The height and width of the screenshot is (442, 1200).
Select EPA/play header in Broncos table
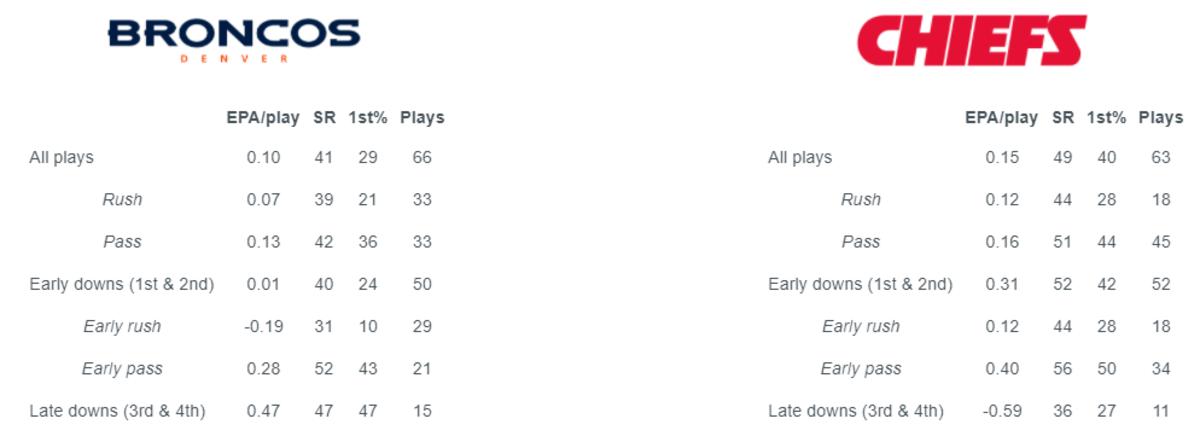tap(262, 117)
